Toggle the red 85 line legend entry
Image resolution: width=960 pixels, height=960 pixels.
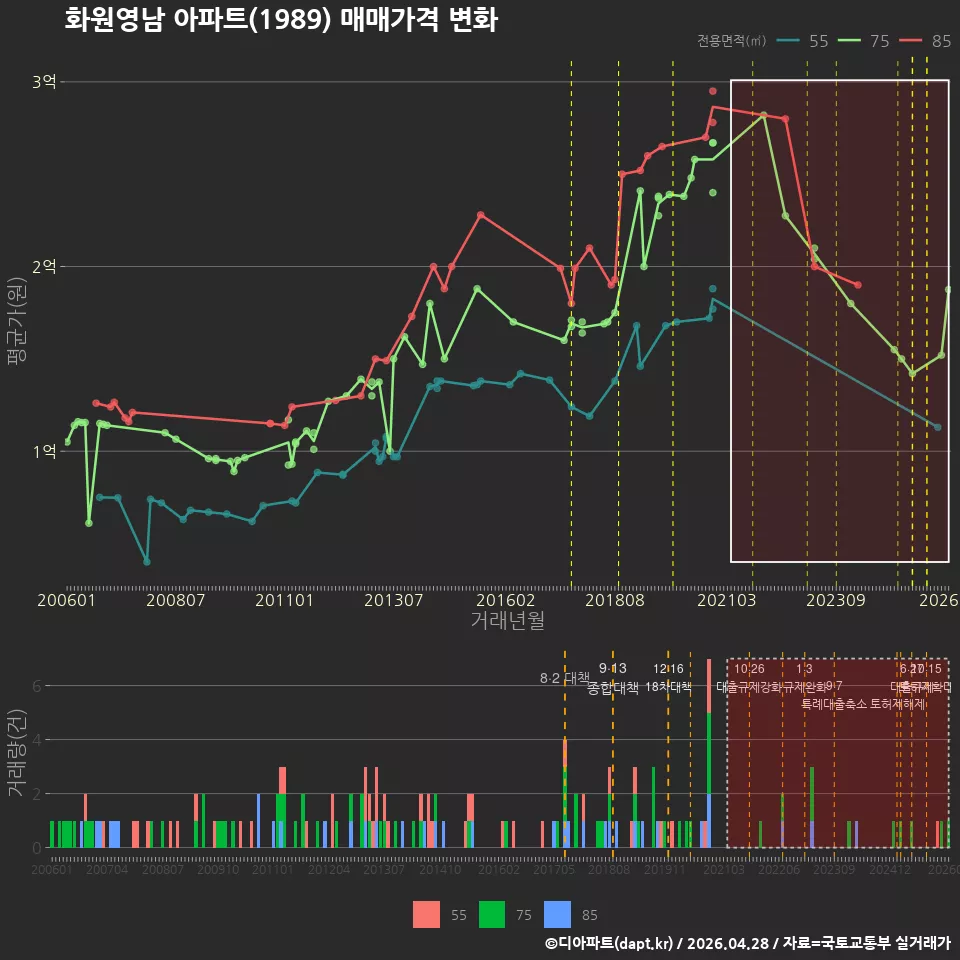[925, 41]
